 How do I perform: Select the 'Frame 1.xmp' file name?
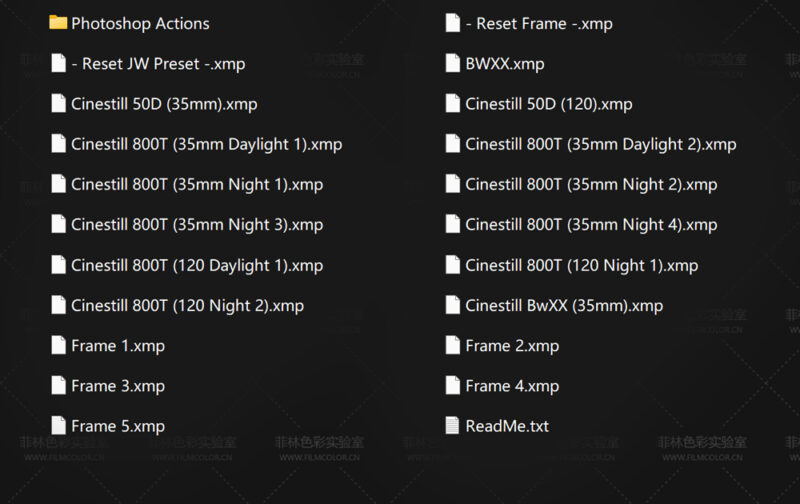point(118,346)
